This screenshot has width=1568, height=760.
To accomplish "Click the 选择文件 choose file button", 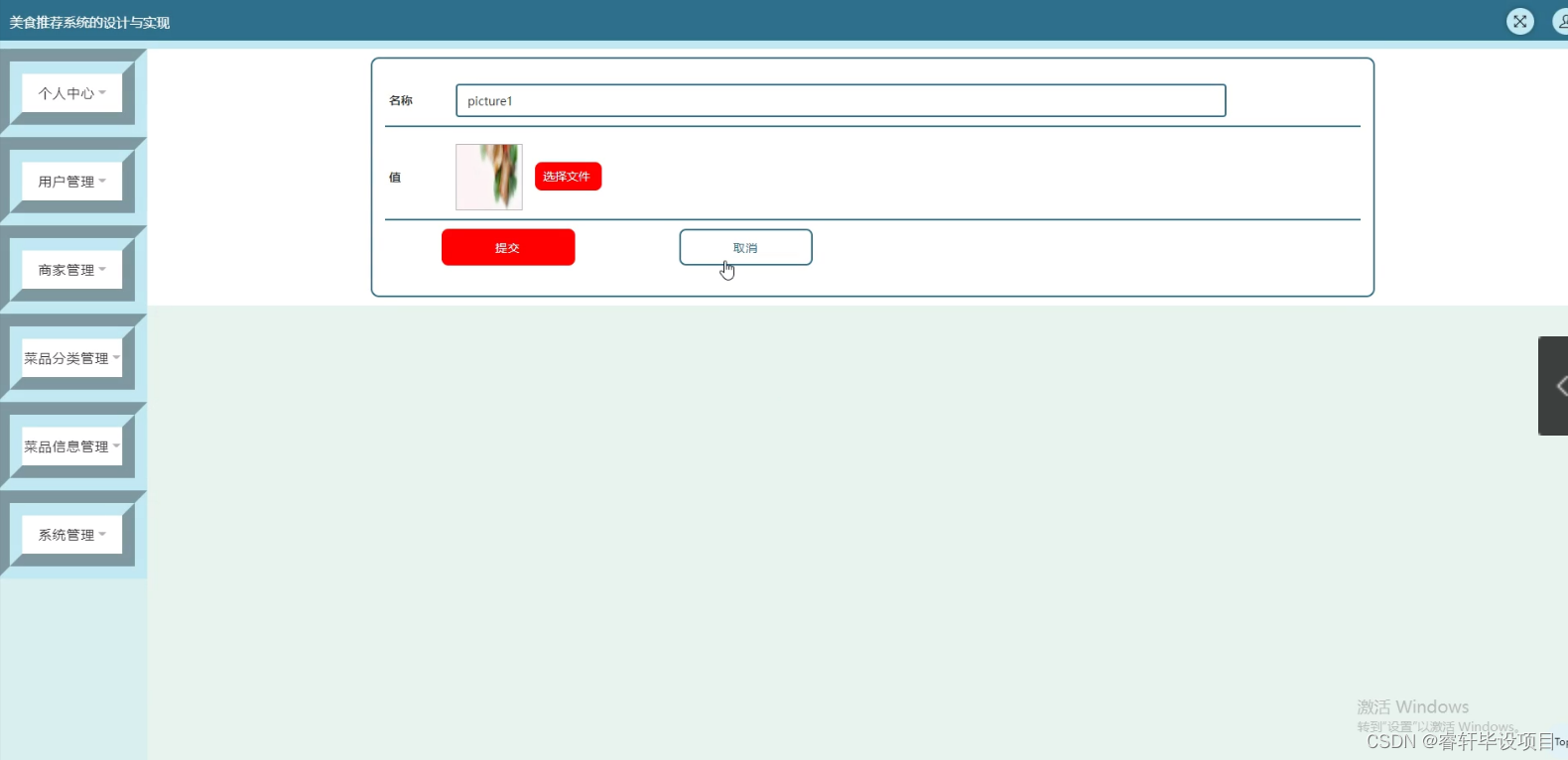I will coord(568,177).
